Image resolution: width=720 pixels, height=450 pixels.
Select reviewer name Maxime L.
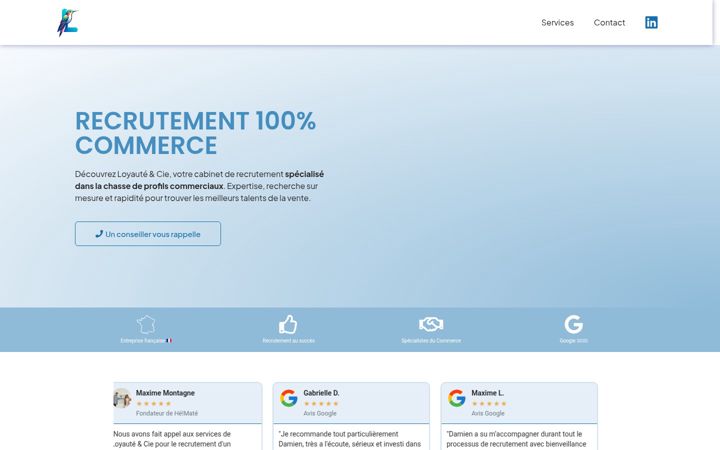tap(488, 393)
